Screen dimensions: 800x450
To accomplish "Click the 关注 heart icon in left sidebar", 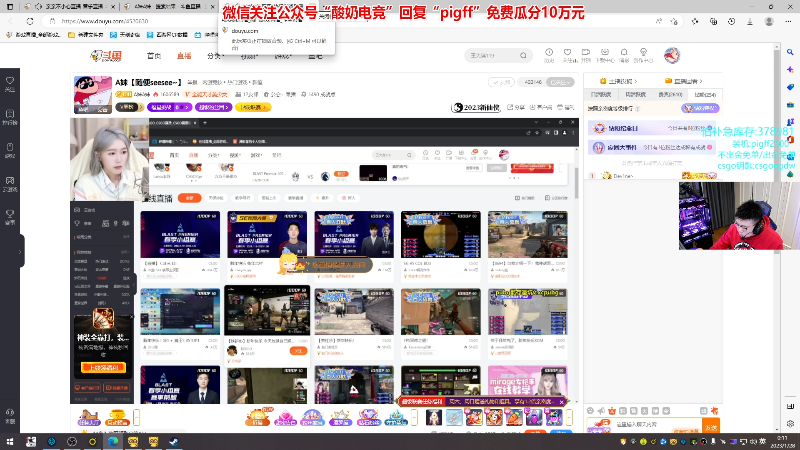I will tap(10, 84).
